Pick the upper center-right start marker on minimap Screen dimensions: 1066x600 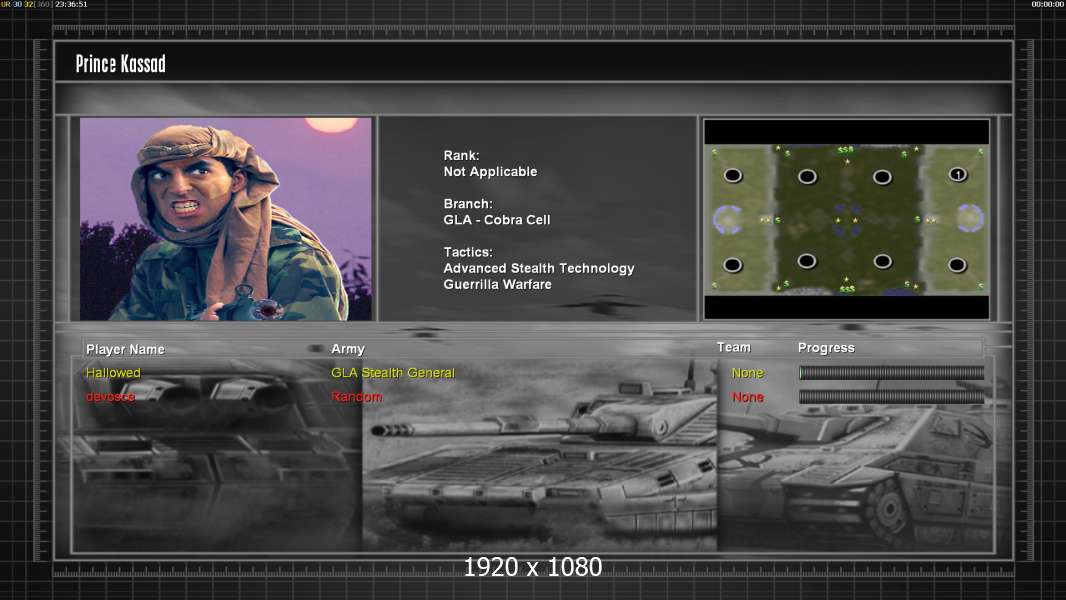pyautogui.click(x=882, y=177)
